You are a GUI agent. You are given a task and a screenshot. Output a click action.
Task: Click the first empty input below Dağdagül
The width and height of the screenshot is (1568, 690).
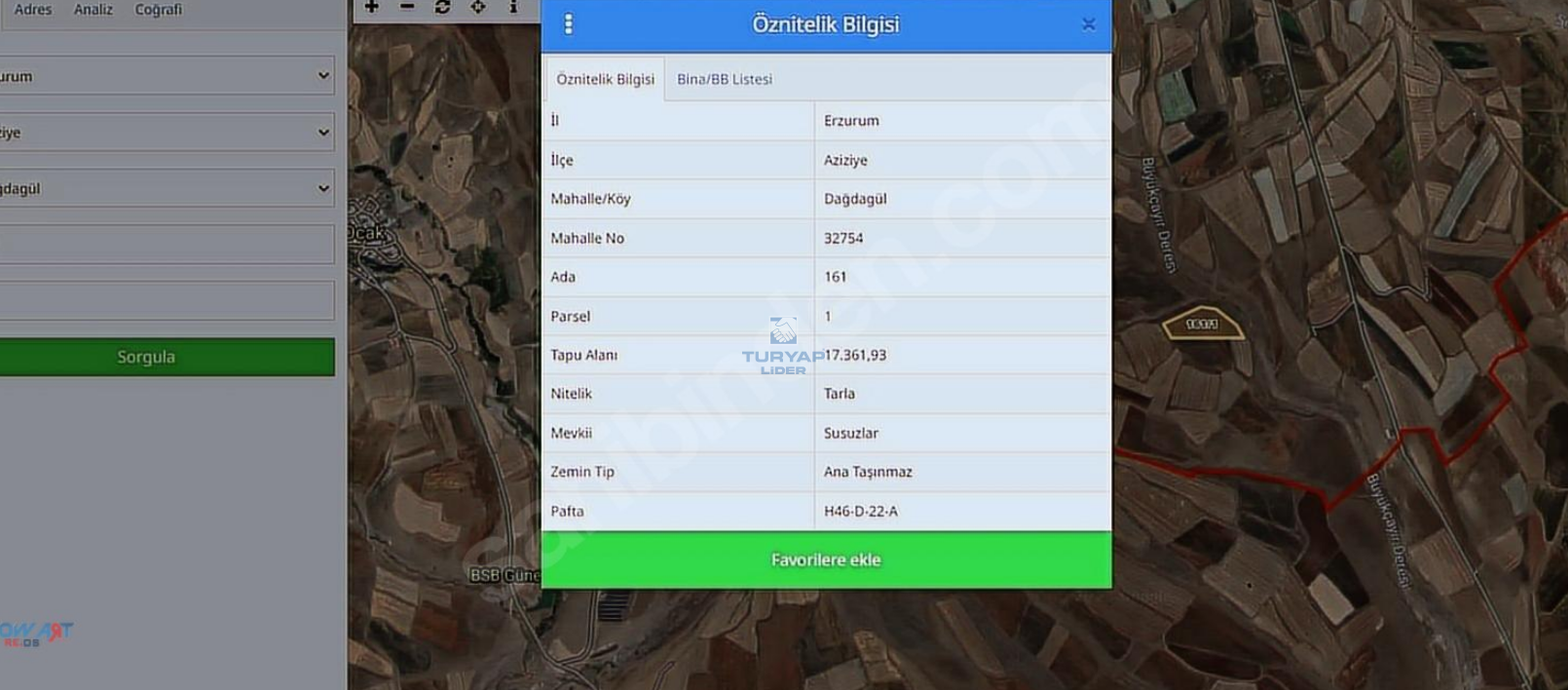tap(167, 245)
